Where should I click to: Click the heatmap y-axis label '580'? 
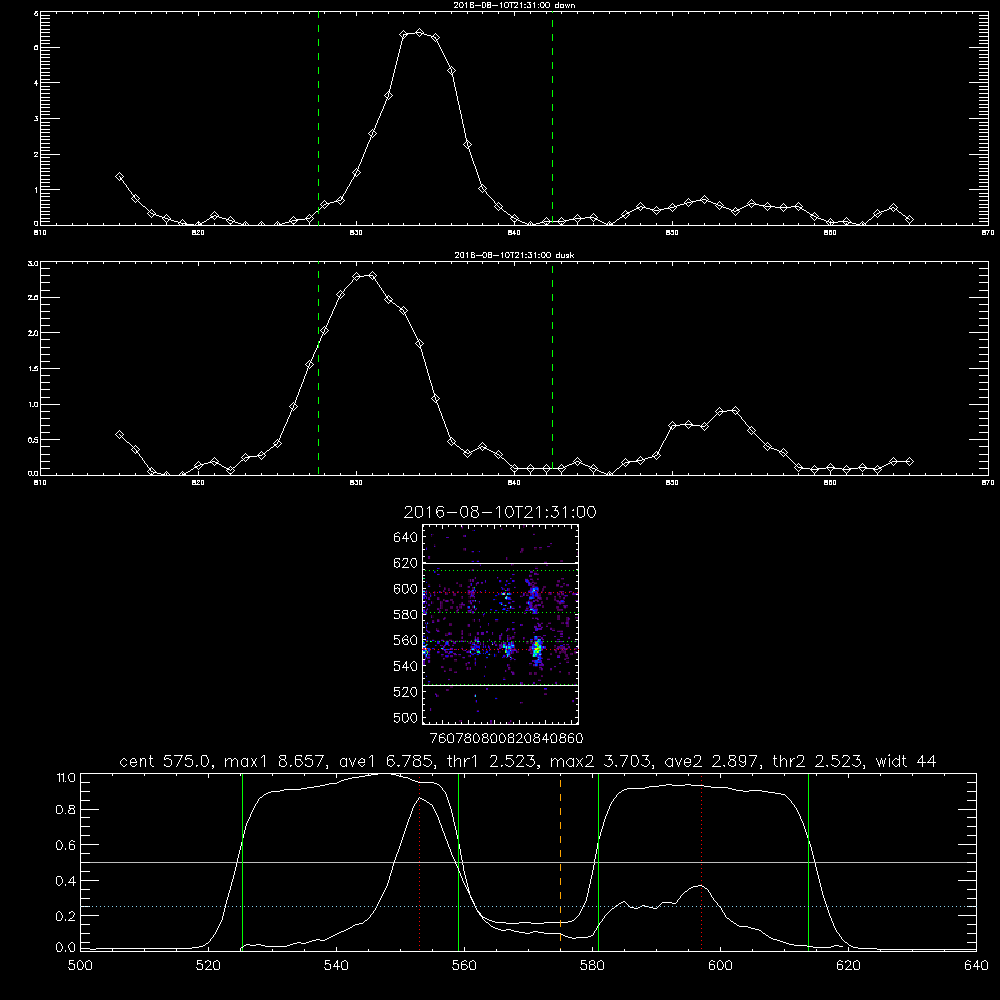point(406,615)
